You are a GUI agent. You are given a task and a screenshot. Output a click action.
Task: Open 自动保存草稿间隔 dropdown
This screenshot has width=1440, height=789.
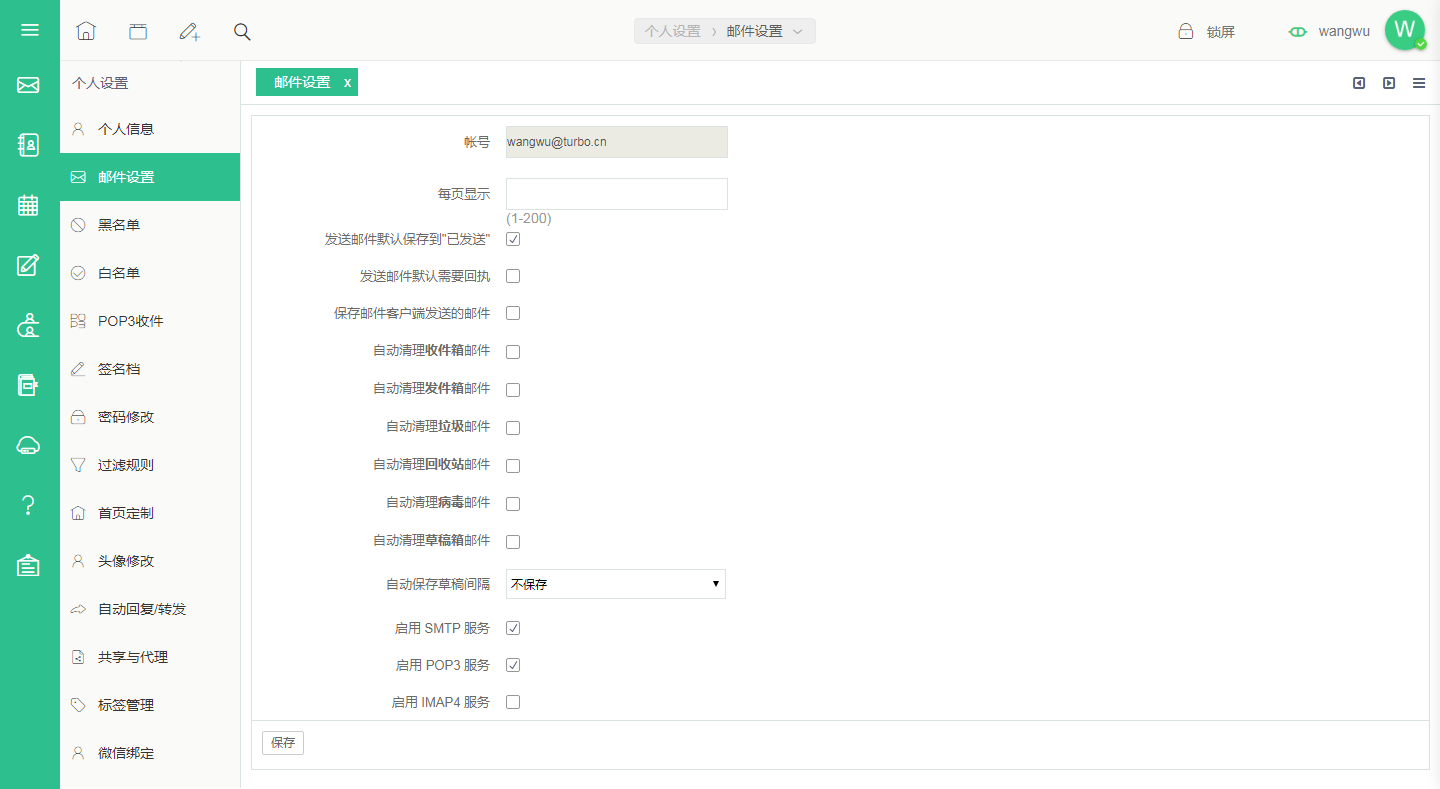point(616,584)
